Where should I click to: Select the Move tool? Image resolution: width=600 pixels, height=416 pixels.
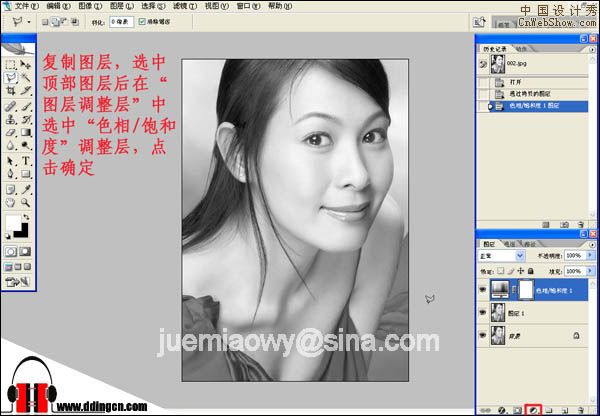coord(26,64)
